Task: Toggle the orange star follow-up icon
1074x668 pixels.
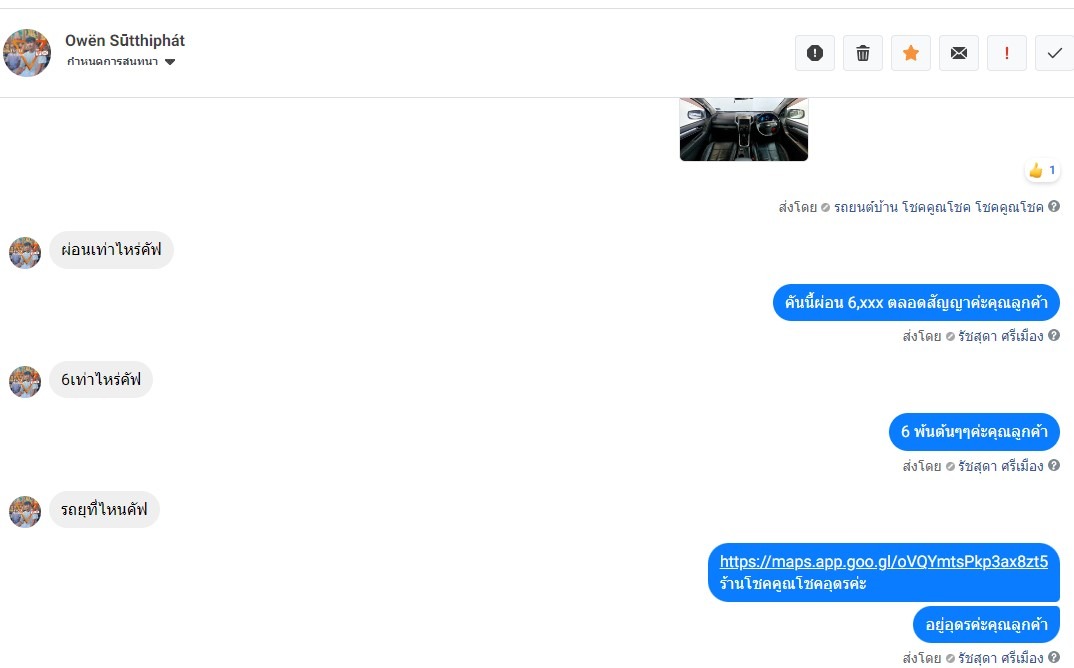Action: 910,53
